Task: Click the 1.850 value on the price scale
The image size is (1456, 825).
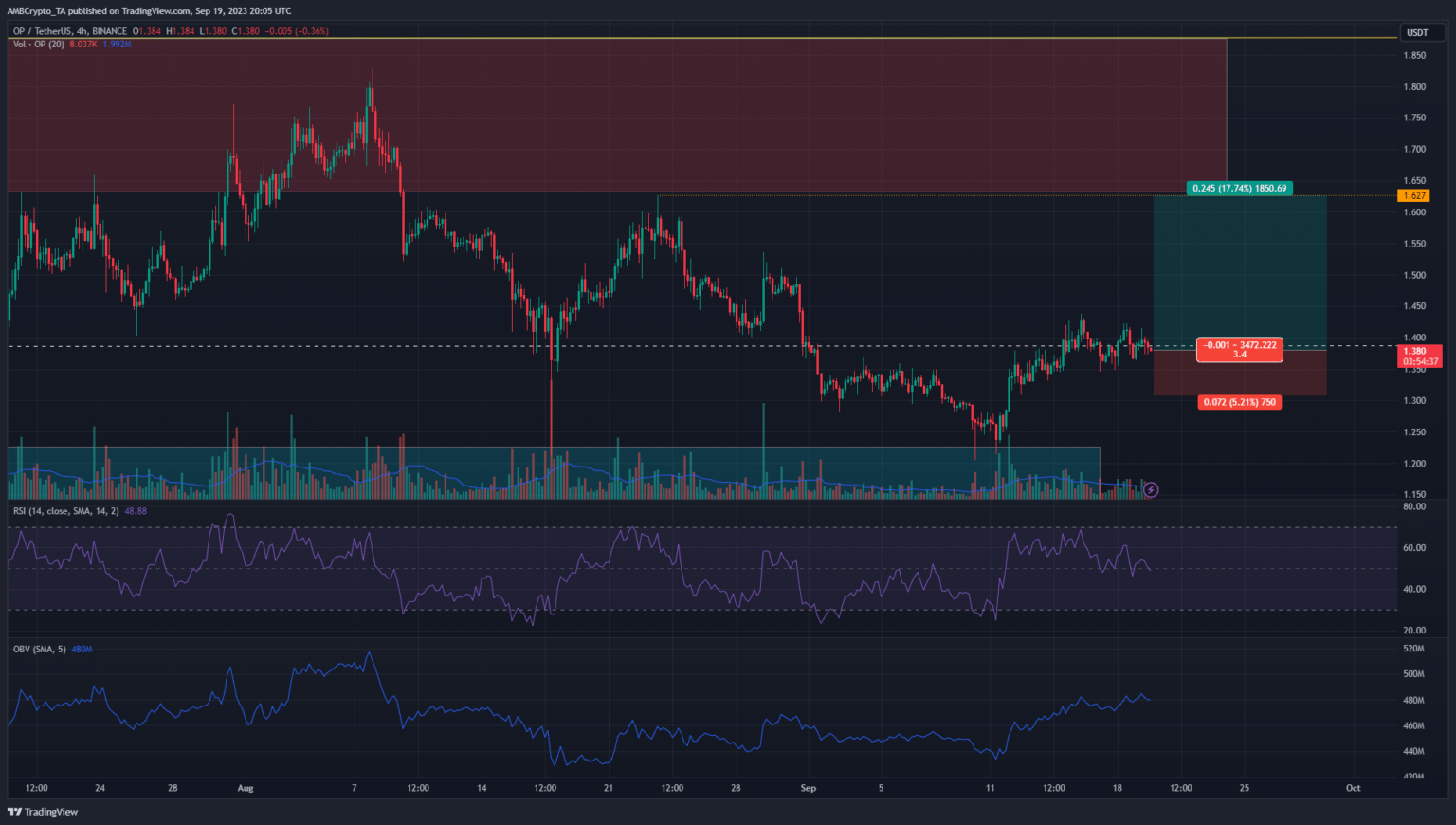Action: 1413,56
